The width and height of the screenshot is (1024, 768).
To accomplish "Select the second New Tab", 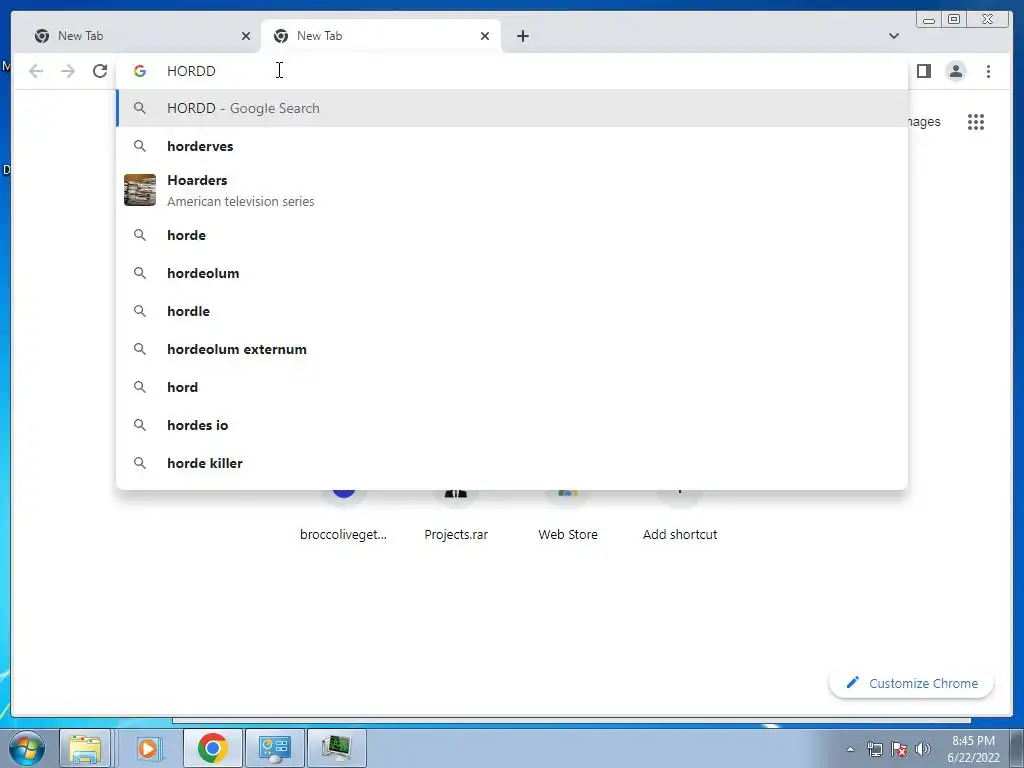I will tap(381, 36).
